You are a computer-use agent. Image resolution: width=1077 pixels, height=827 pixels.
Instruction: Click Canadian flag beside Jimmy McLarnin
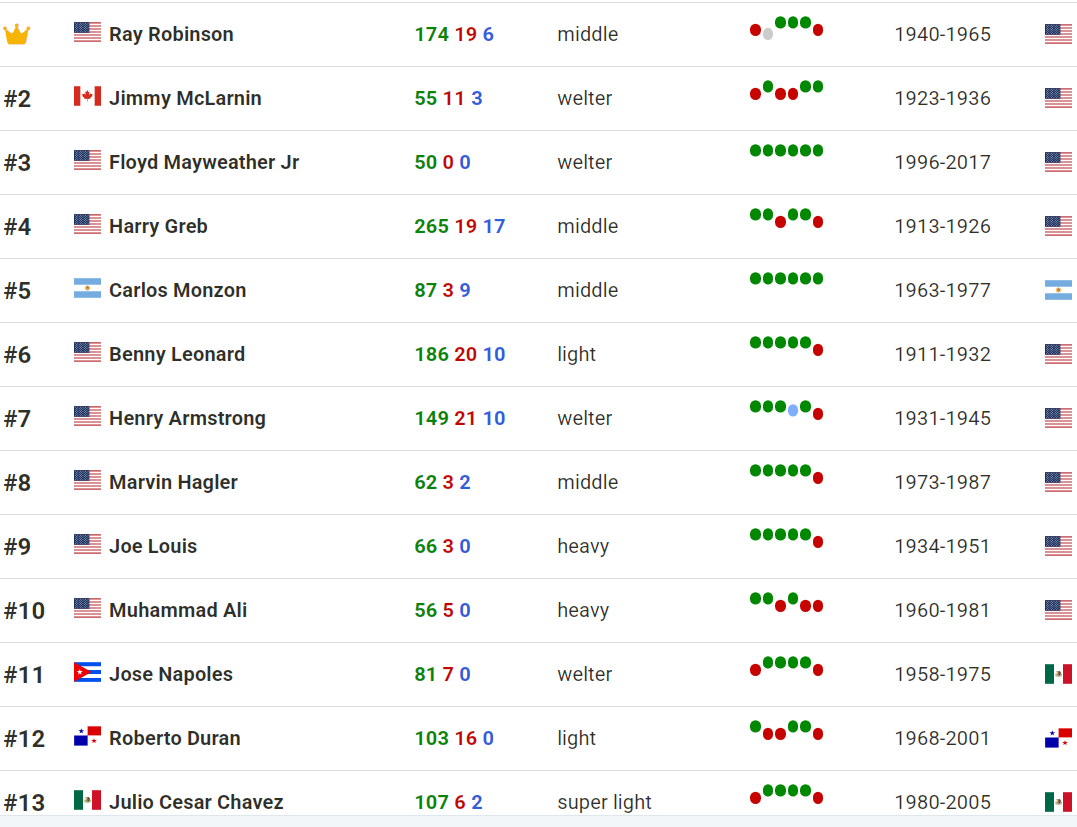pyautogui.click(x=87, y=97)
